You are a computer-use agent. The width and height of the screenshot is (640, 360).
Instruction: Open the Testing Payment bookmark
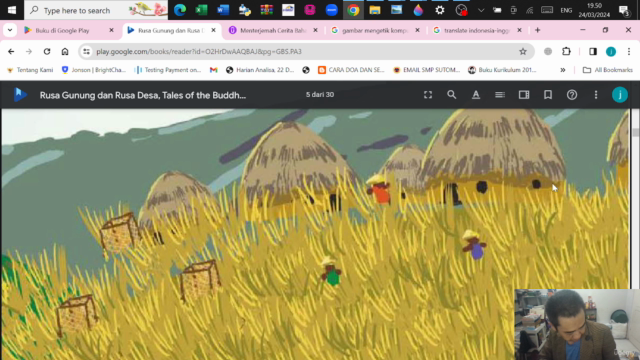pyautogui.click(x=169, y=70)
